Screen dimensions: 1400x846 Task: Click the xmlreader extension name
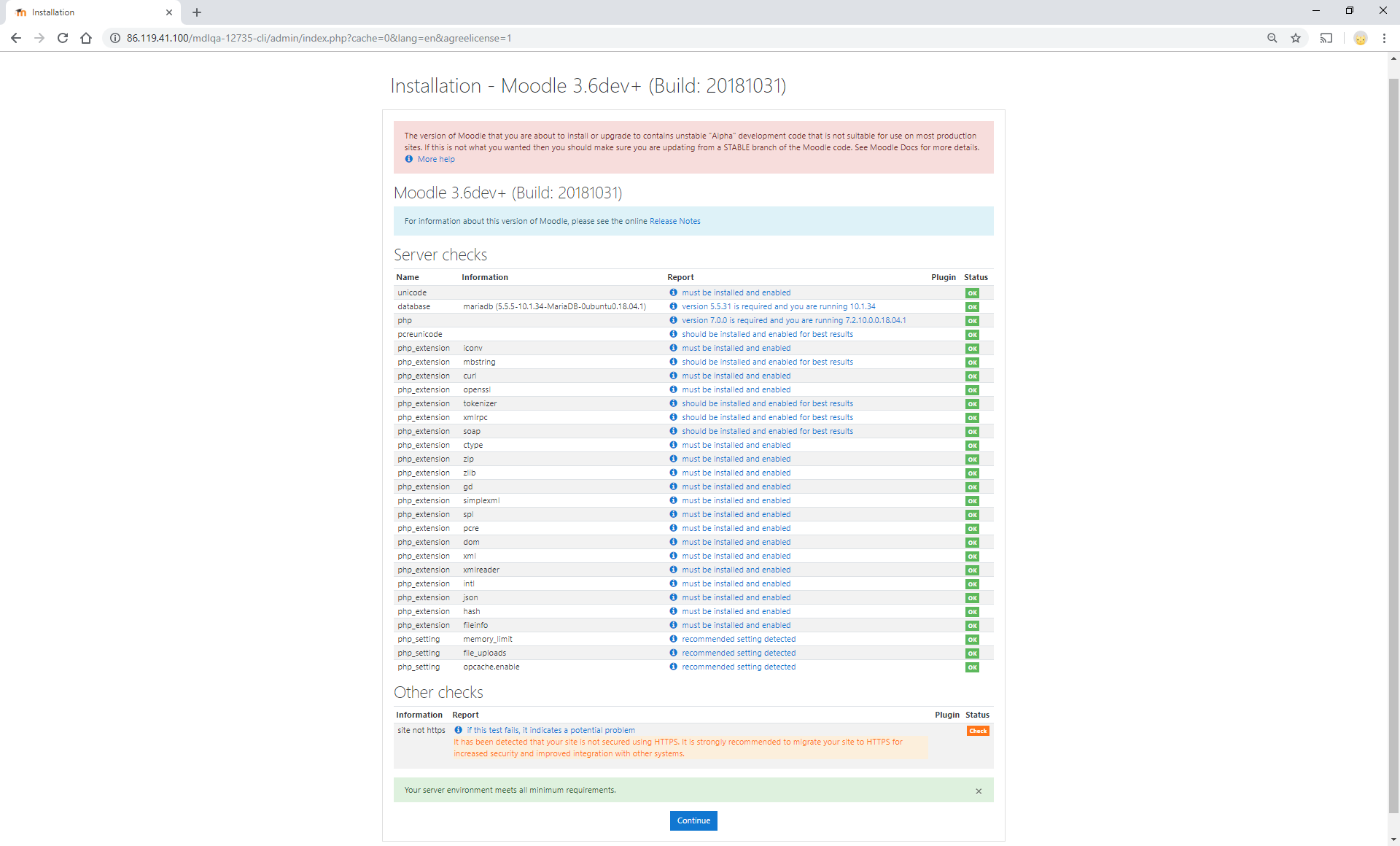click(x=481, y=570)
